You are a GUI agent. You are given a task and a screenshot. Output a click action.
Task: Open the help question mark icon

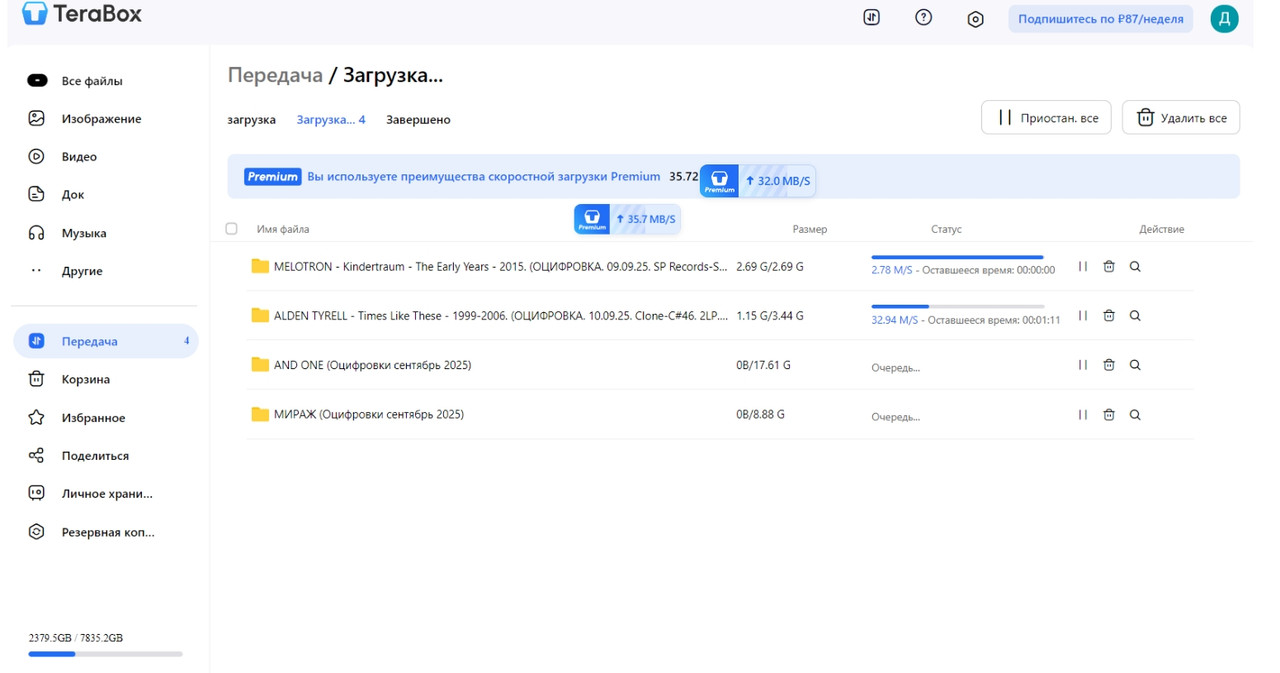(923, 18)
